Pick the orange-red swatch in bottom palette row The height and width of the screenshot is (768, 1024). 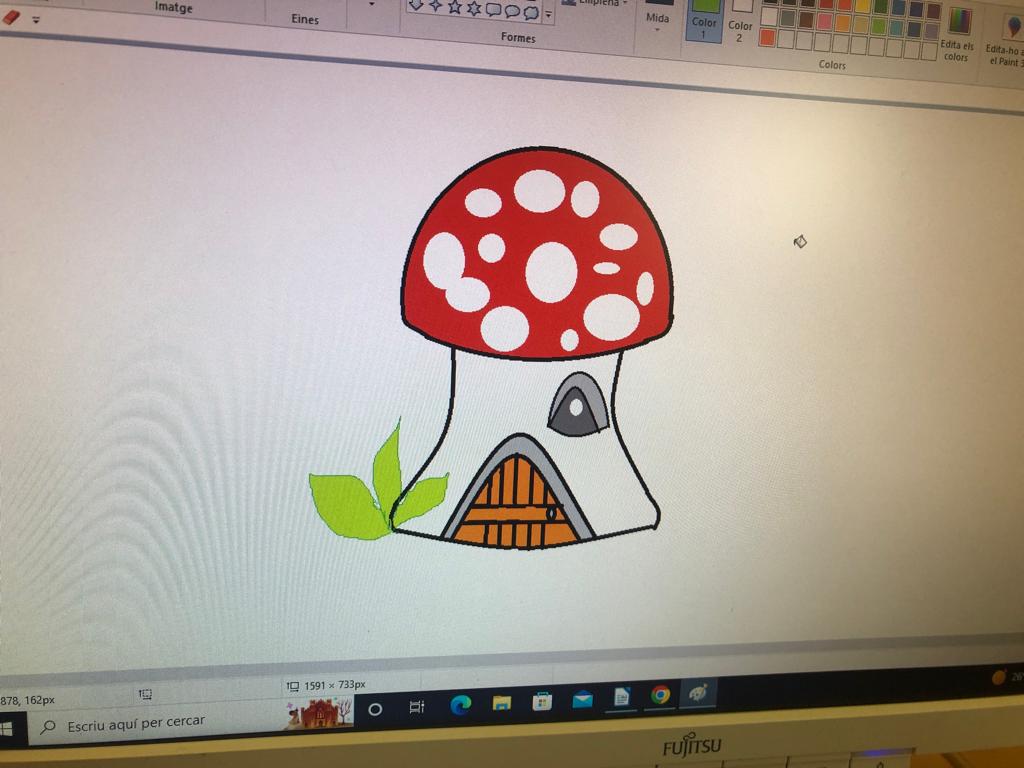[x=767, y=38]
